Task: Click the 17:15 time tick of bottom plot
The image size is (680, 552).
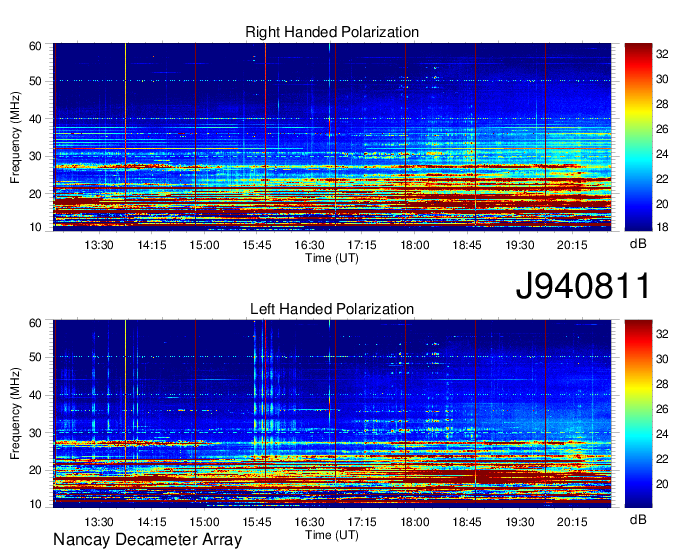Action: pos(362,522)
